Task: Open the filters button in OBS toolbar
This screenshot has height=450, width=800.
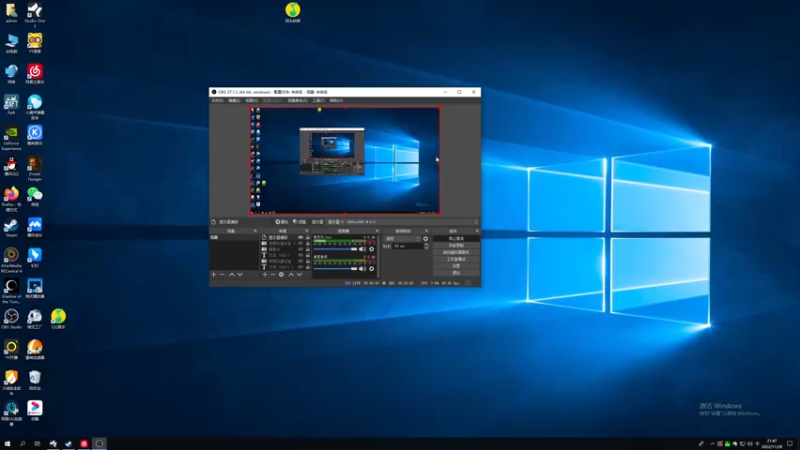Action: tap(299, 222)
